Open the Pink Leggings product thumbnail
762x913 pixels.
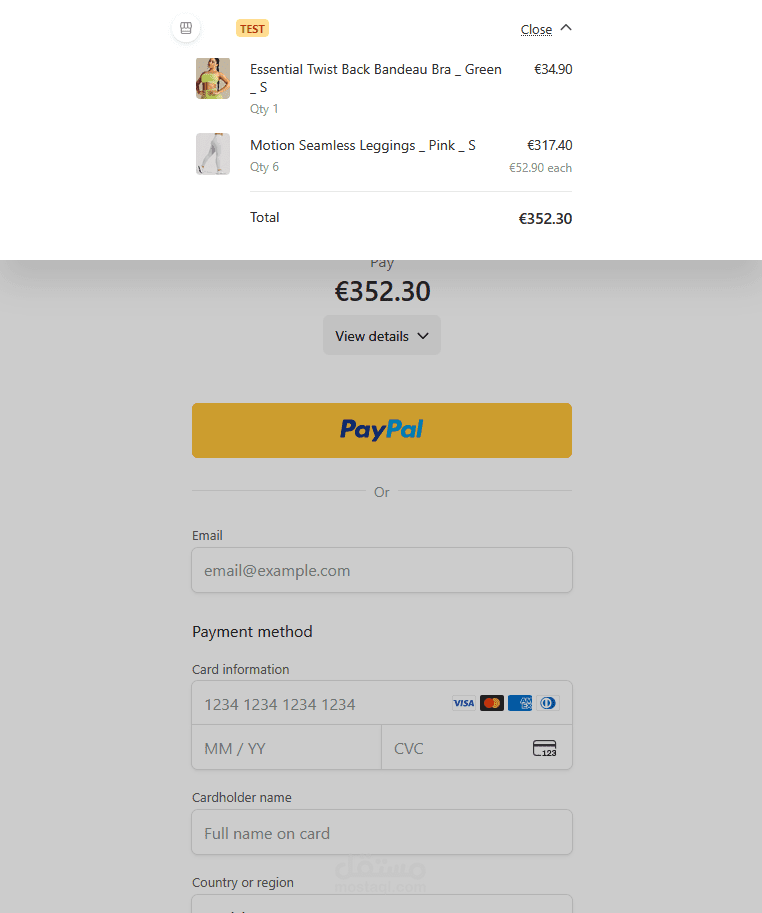click(x=213, y=154)
